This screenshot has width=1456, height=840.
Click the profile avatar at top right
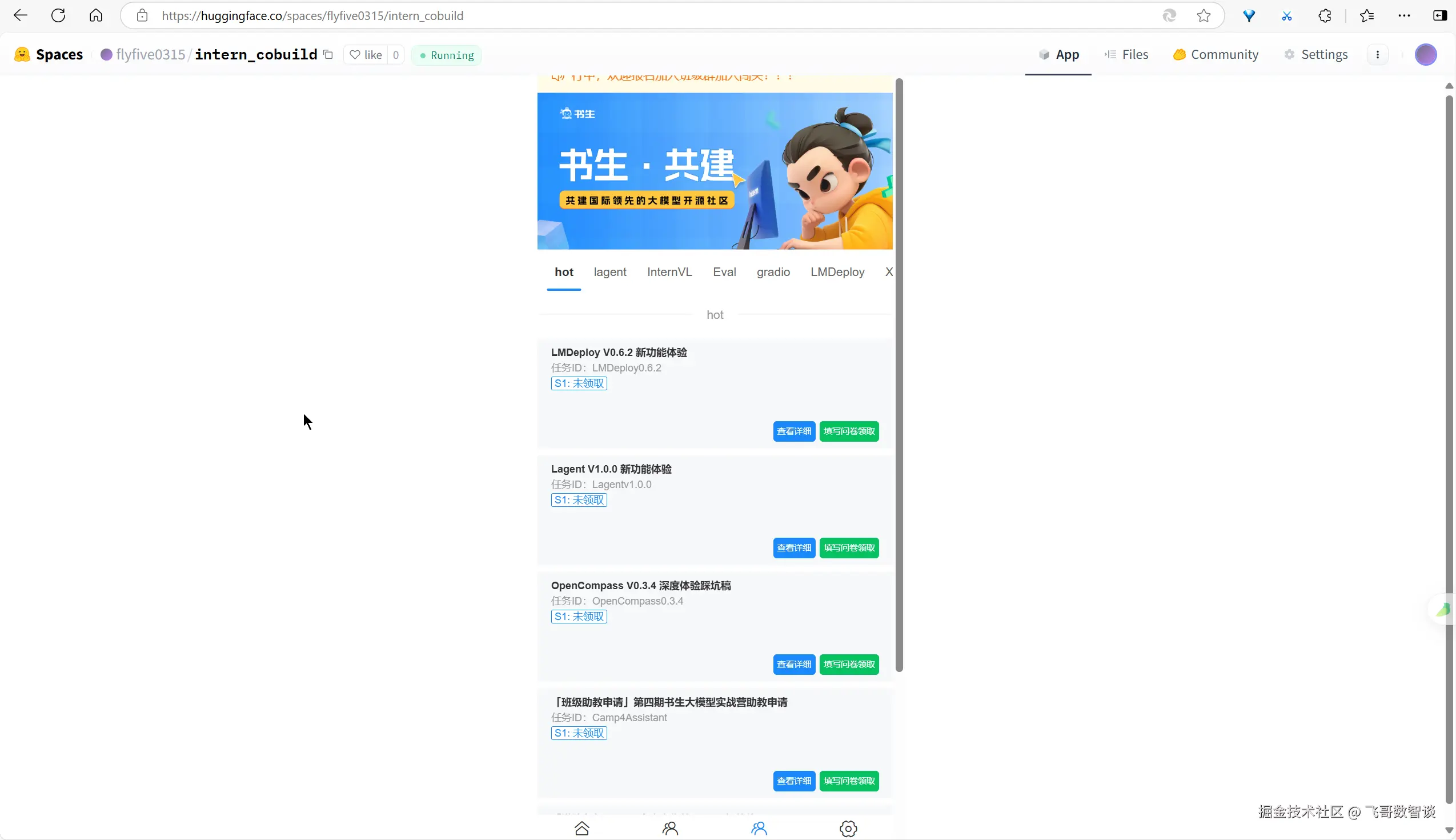click(x=1425, y=54)
